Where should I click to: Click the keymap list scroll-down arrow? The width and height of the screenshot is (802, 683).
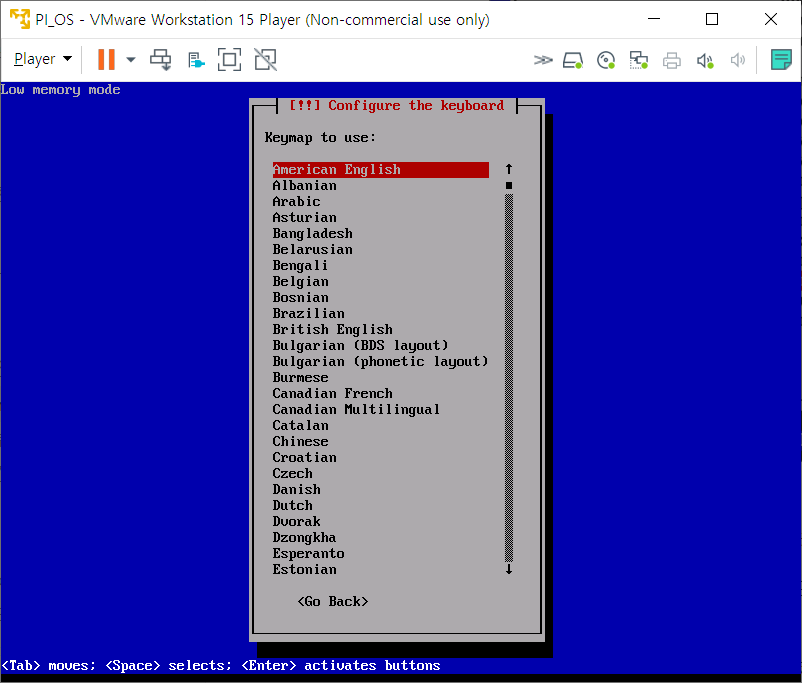(x=508, y=569)
